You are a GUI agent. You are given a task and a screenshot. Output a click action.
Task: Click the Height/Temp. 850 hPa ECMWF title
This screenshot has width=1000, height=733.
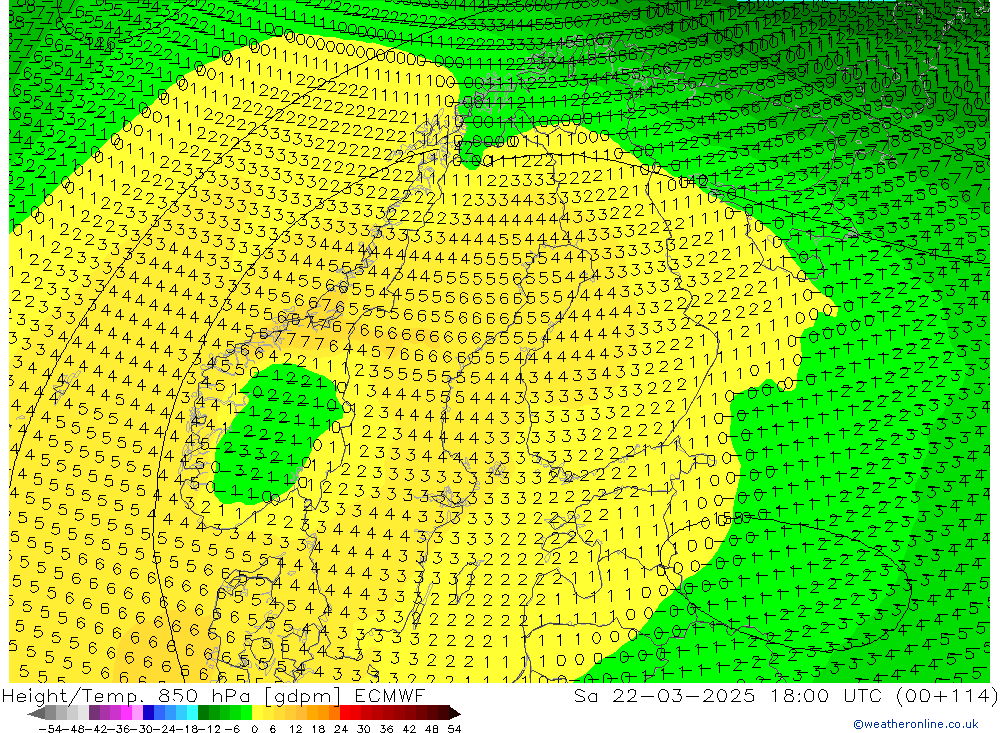pos(213,695)
